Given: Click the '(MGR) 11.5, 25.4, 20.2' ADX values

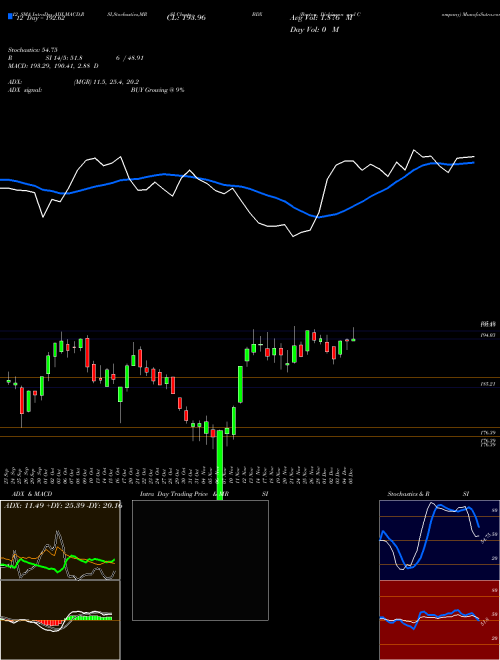Looking at the screenshot, I should [106, 82].
